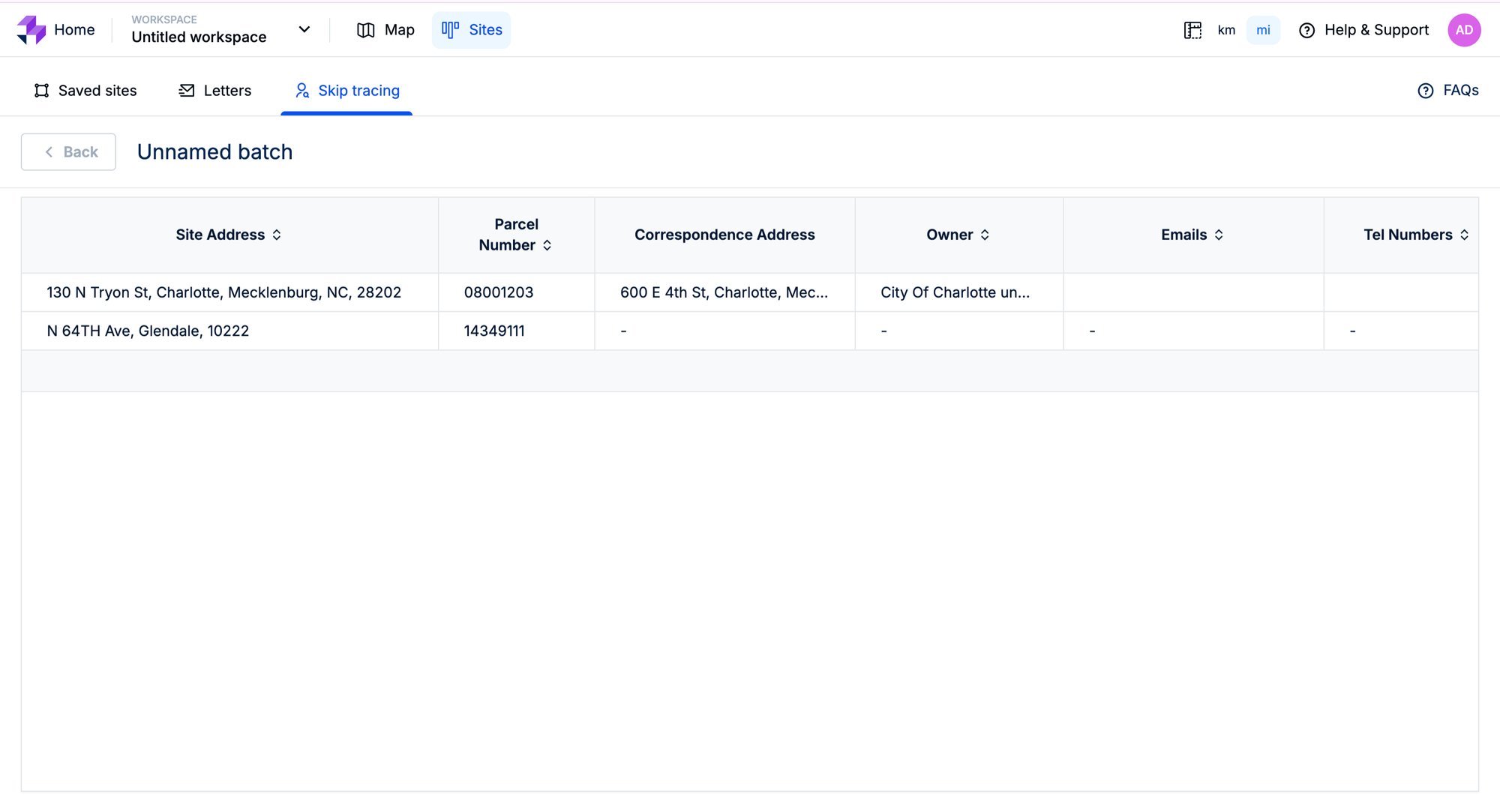Open the Saved sites tab
Viewport: 1500px width, 812px height.
[85, 91]
